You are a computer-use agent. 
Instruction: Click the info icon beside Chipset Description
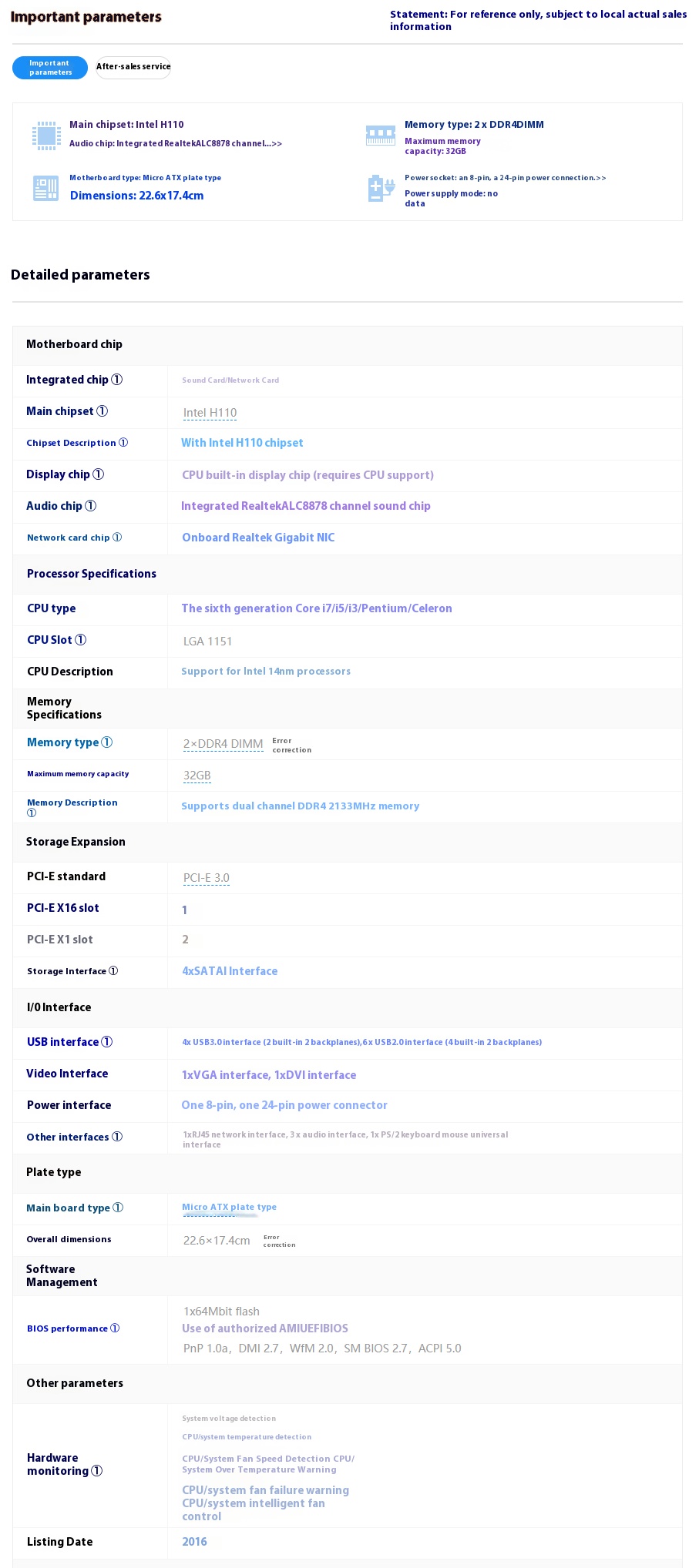tap(123, 443)
